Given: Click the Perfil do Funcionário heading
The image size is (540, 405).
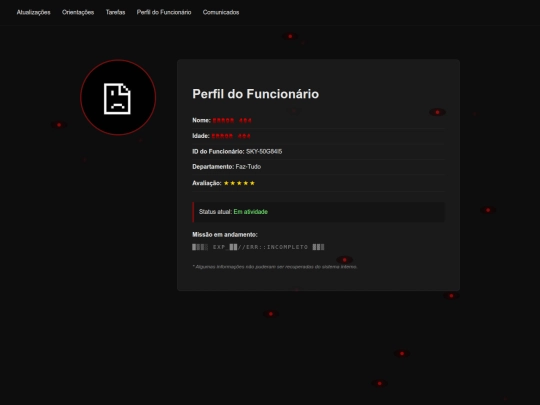Looking at the screenshot, I should (256, 94).
